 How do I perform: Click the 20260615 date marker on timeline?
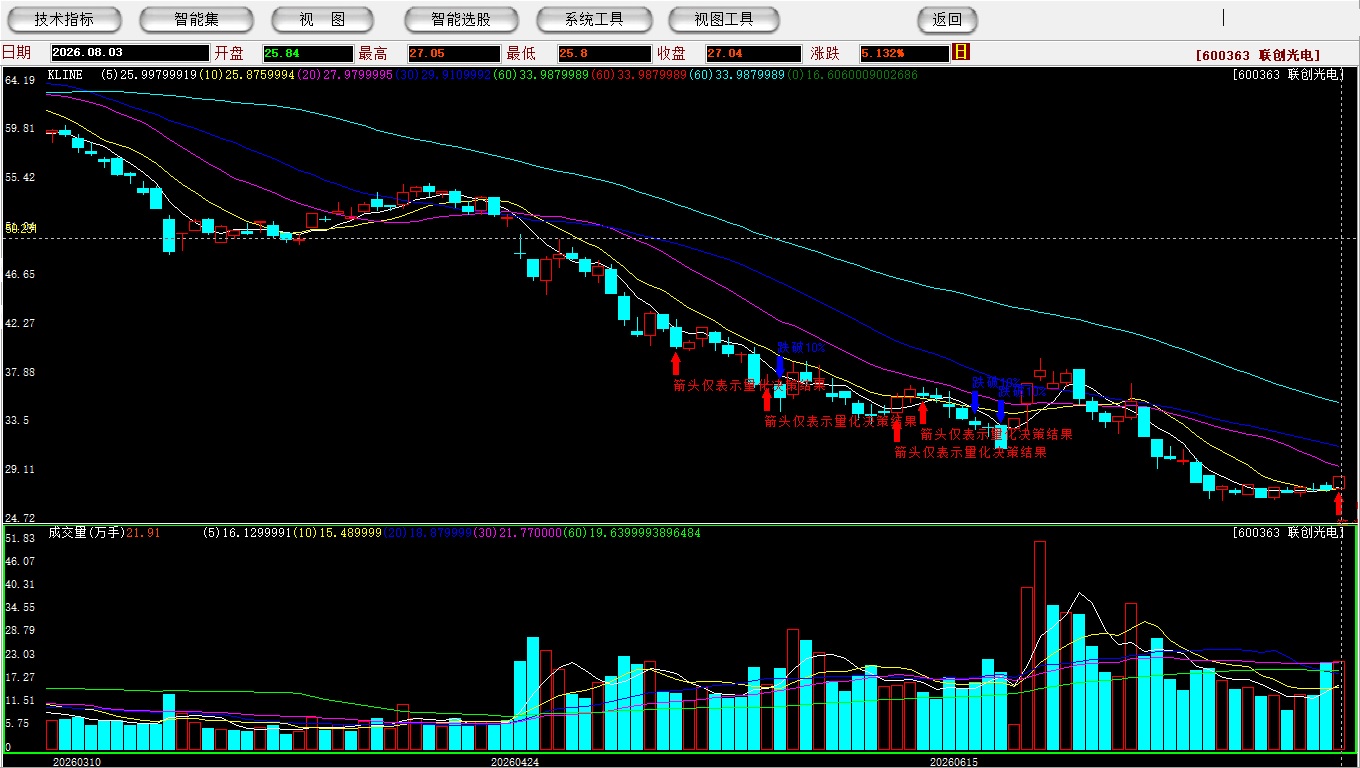click(954, 762)
